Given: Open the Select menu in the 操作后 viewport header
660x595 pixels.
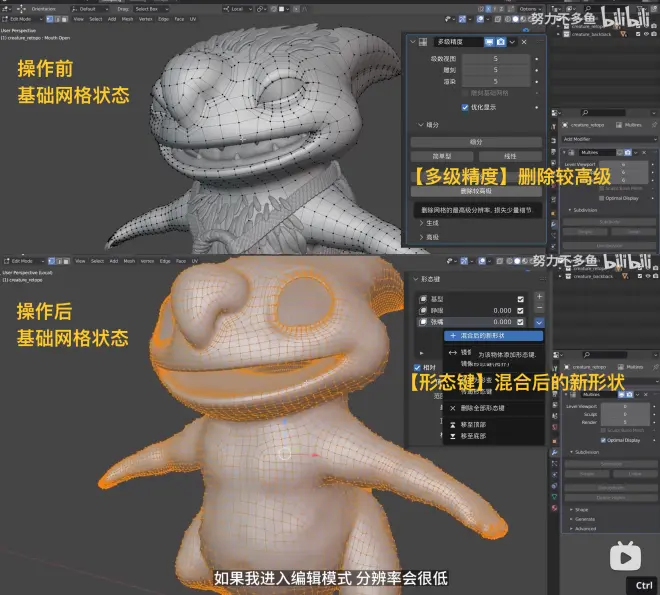Looking at the screenshot, I should (97, 261).
